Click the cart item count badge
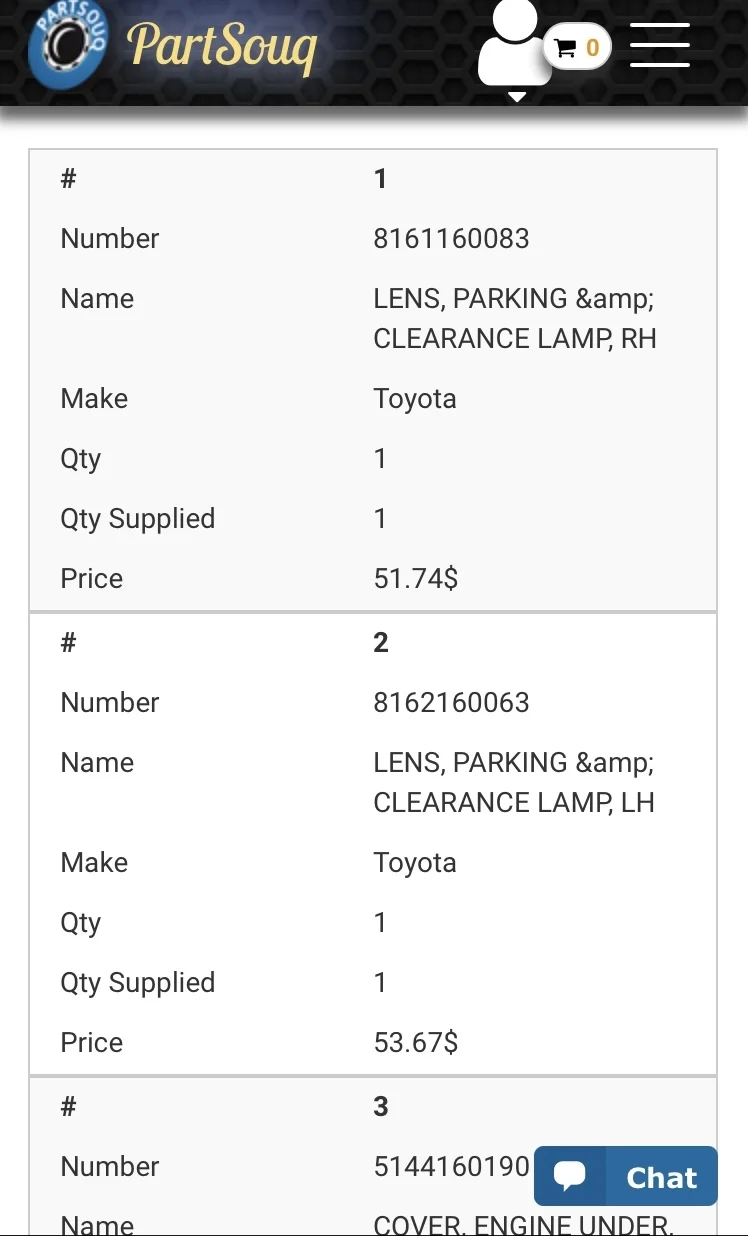Image resolution: width=748 pixels, height=1236 pixels. [592, 48]
